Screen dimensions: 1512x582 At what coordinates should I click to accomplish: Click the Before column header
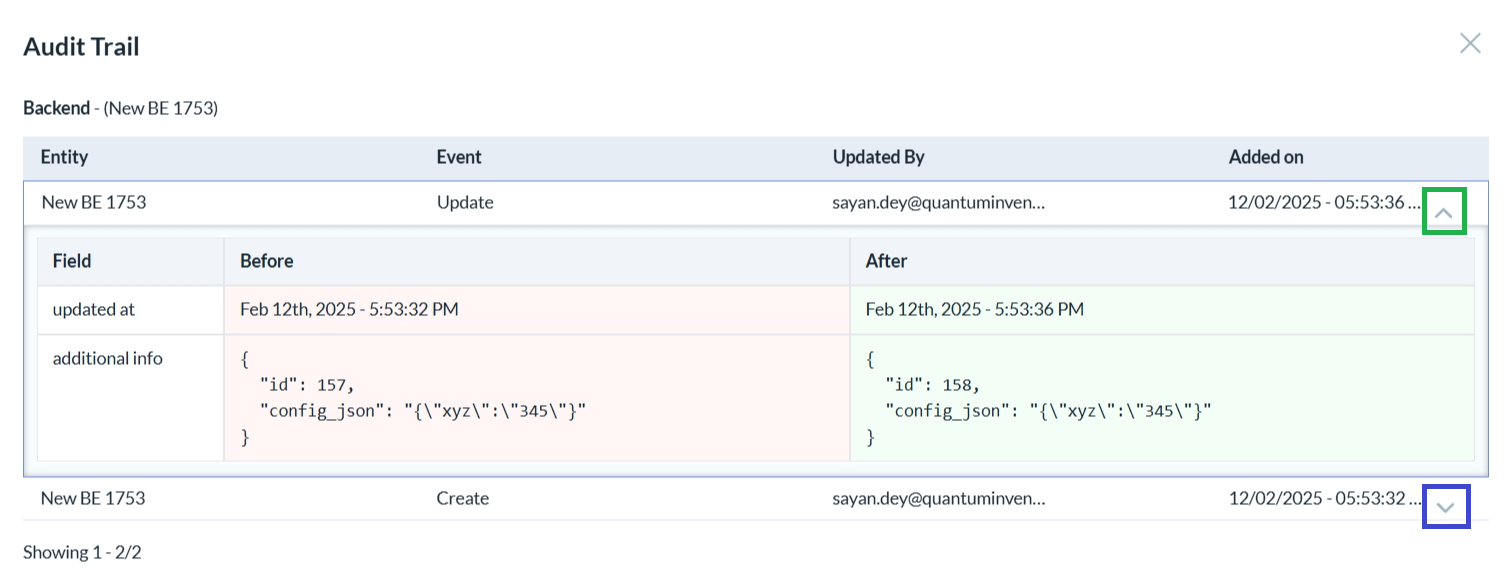266,261
